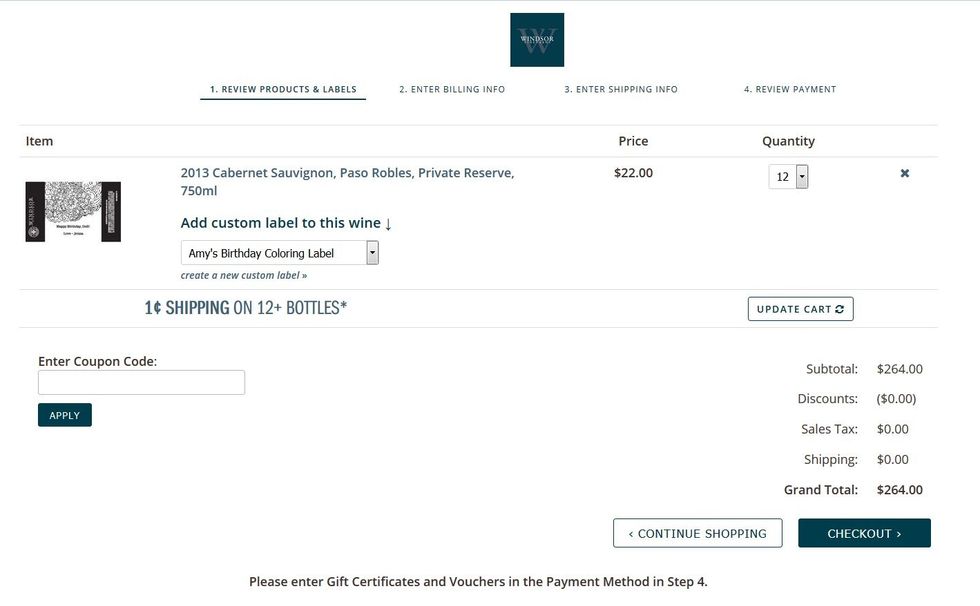Click the wine label thumbnail image
This screenshot has height=606, width=980.
pyautogui.click(x=72, y=211)
